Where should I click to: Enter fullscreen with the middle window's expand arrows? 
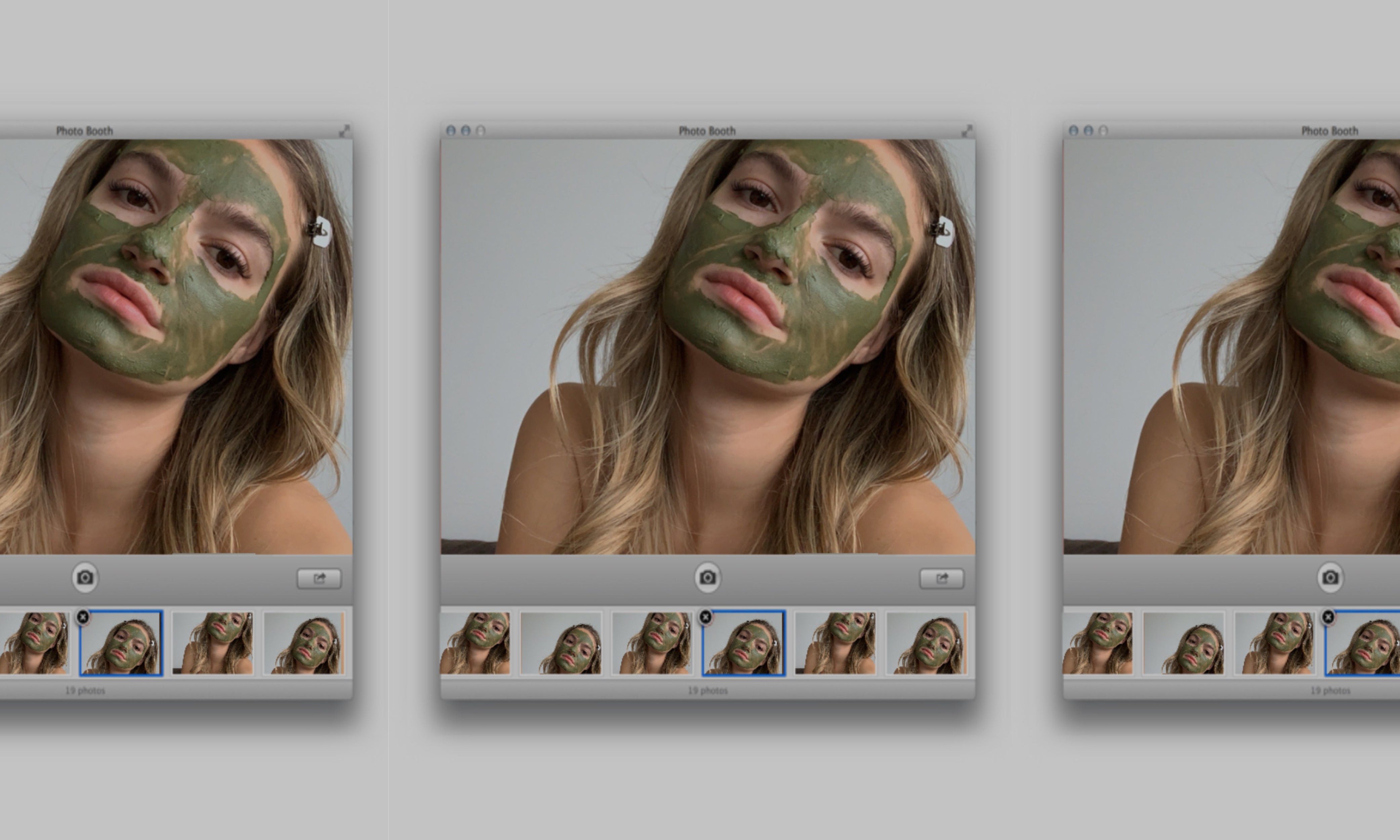pos(967,131)
